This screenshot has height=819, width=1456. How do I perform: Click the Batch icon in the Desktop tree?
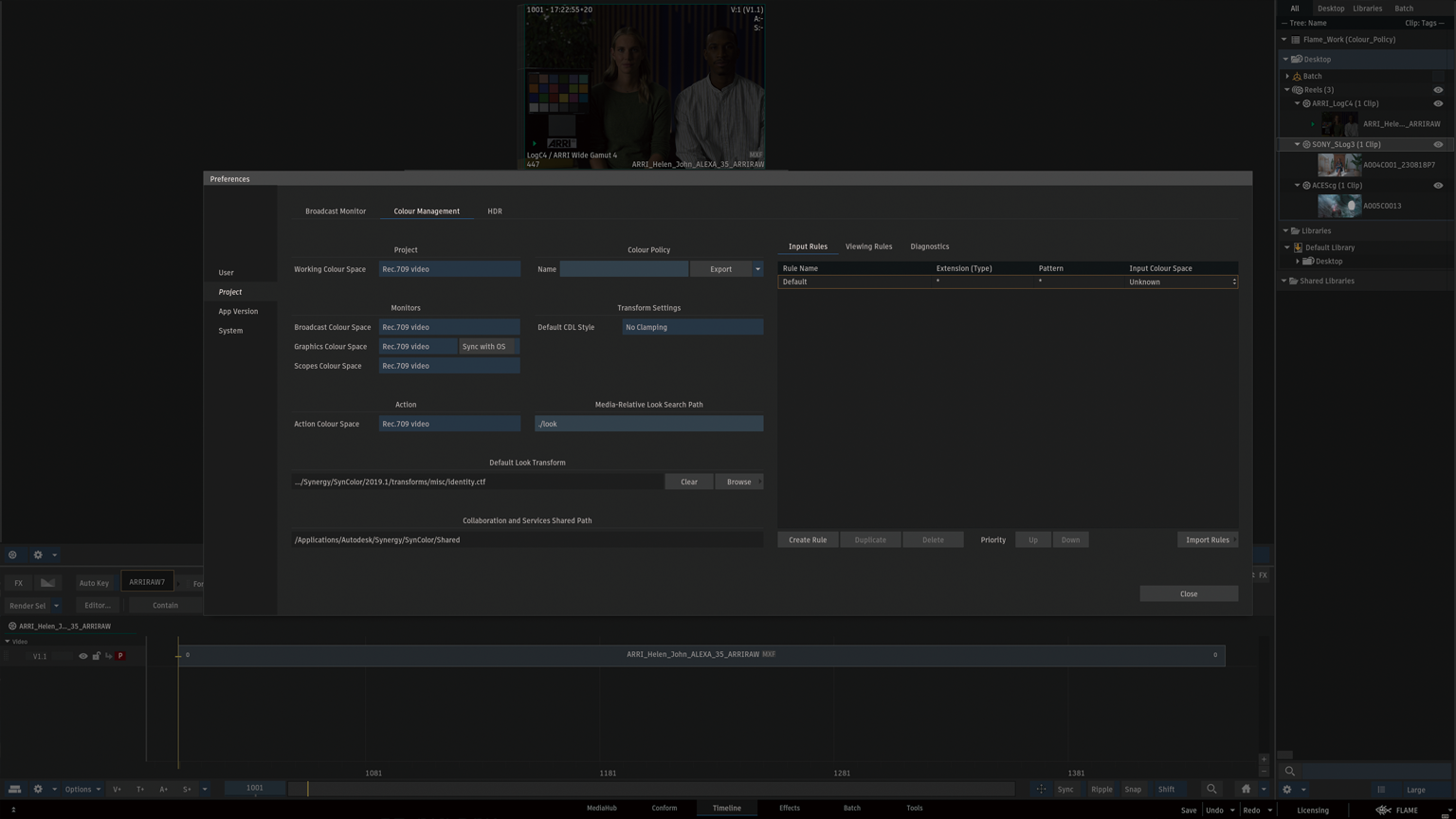[1297, 76]
